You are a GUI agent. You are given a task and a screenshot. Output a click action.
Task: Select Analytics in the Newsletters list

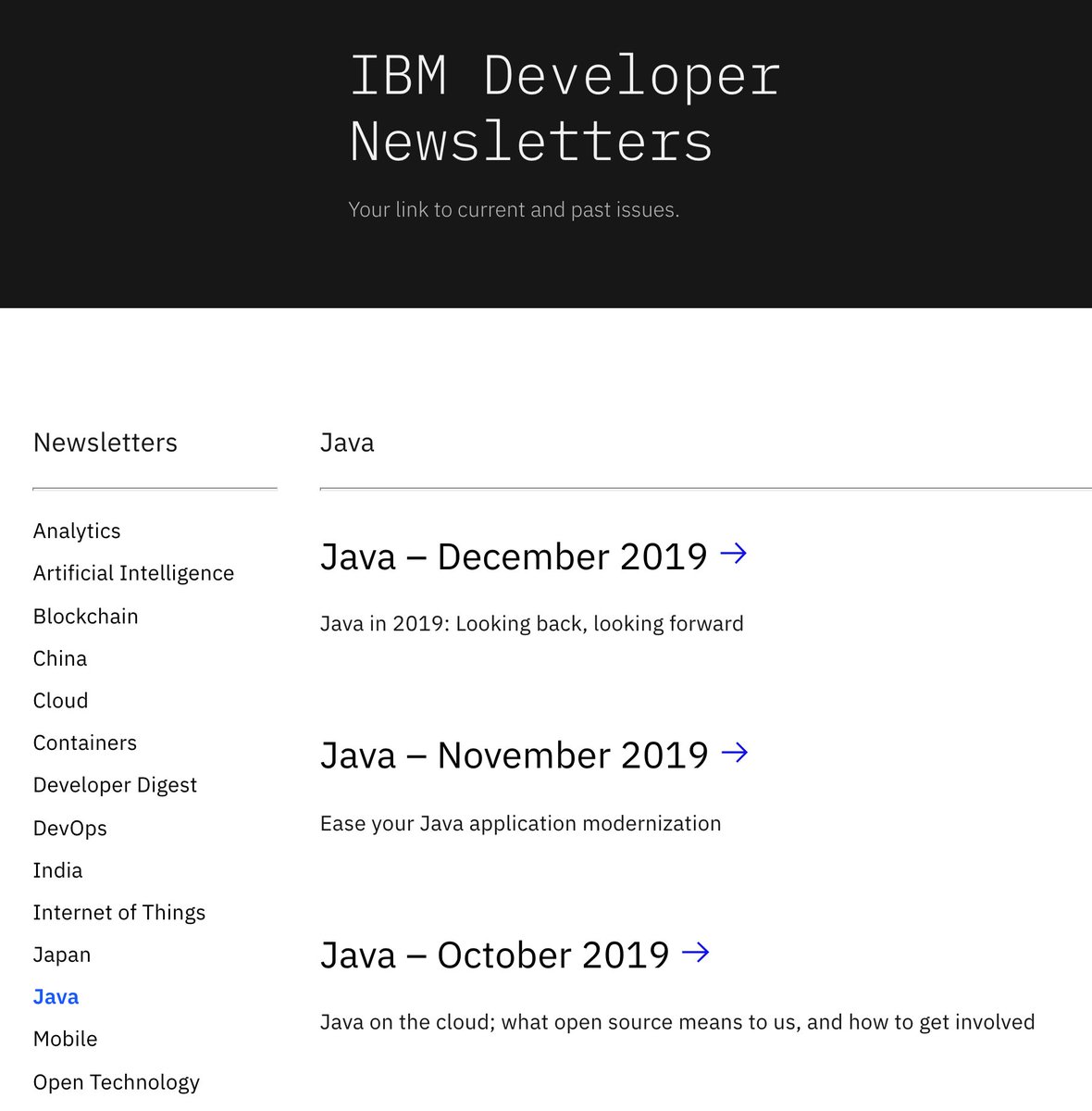pyautogui.click(x=77, y=531)
